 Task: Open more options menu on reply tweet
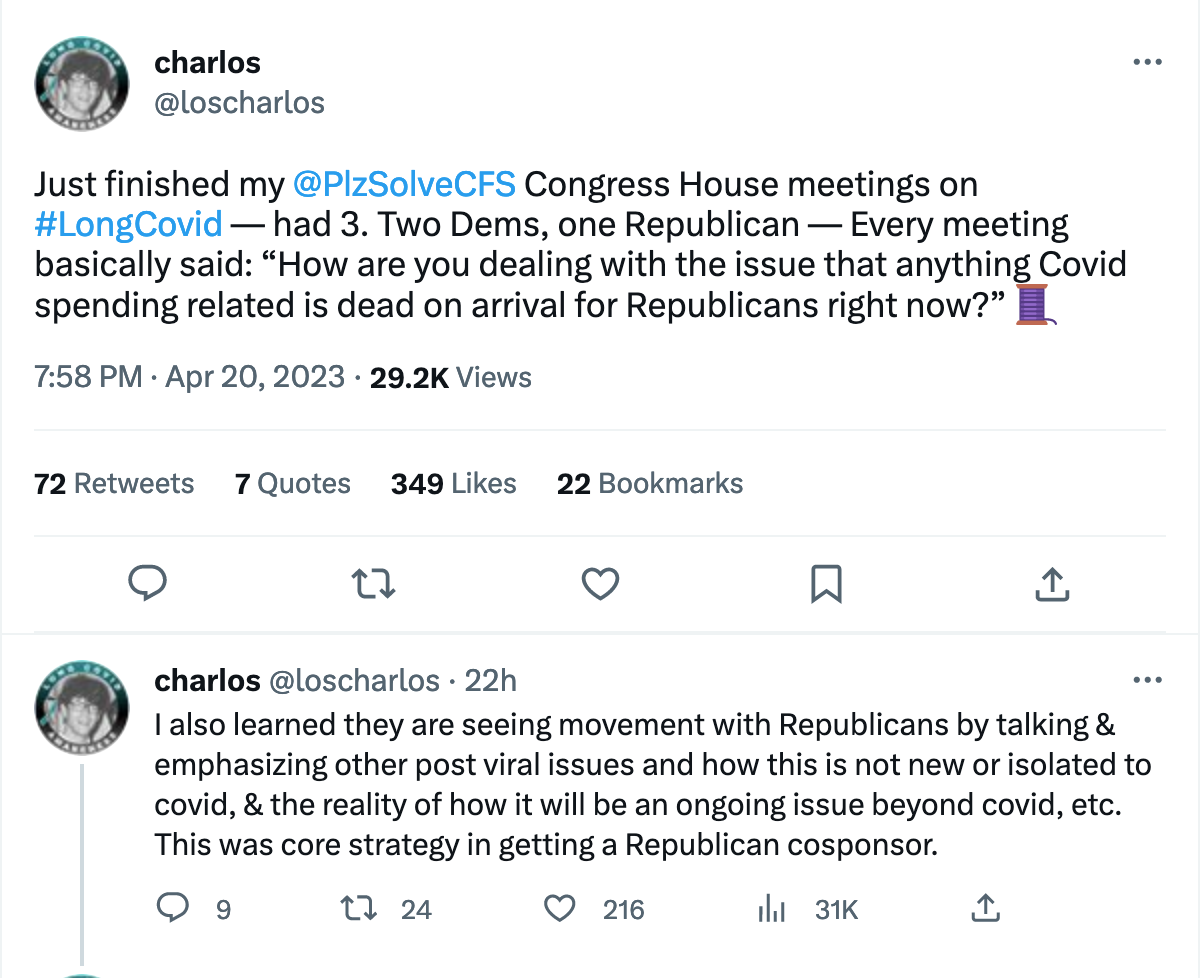1147,681
